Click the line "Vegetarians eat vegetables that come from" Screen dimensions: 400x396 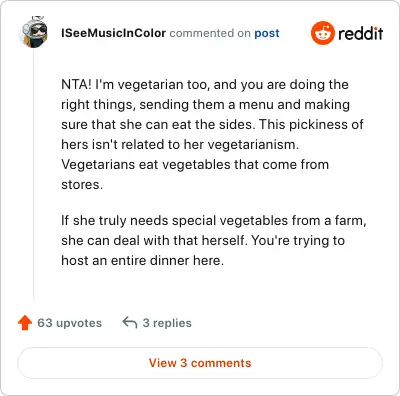pos(195,164)
